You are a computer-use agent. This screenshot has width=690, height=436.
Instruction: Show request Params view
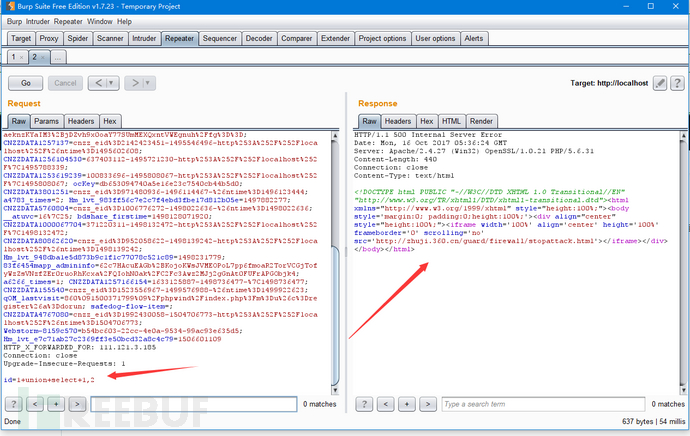click(x=46, y=121)
